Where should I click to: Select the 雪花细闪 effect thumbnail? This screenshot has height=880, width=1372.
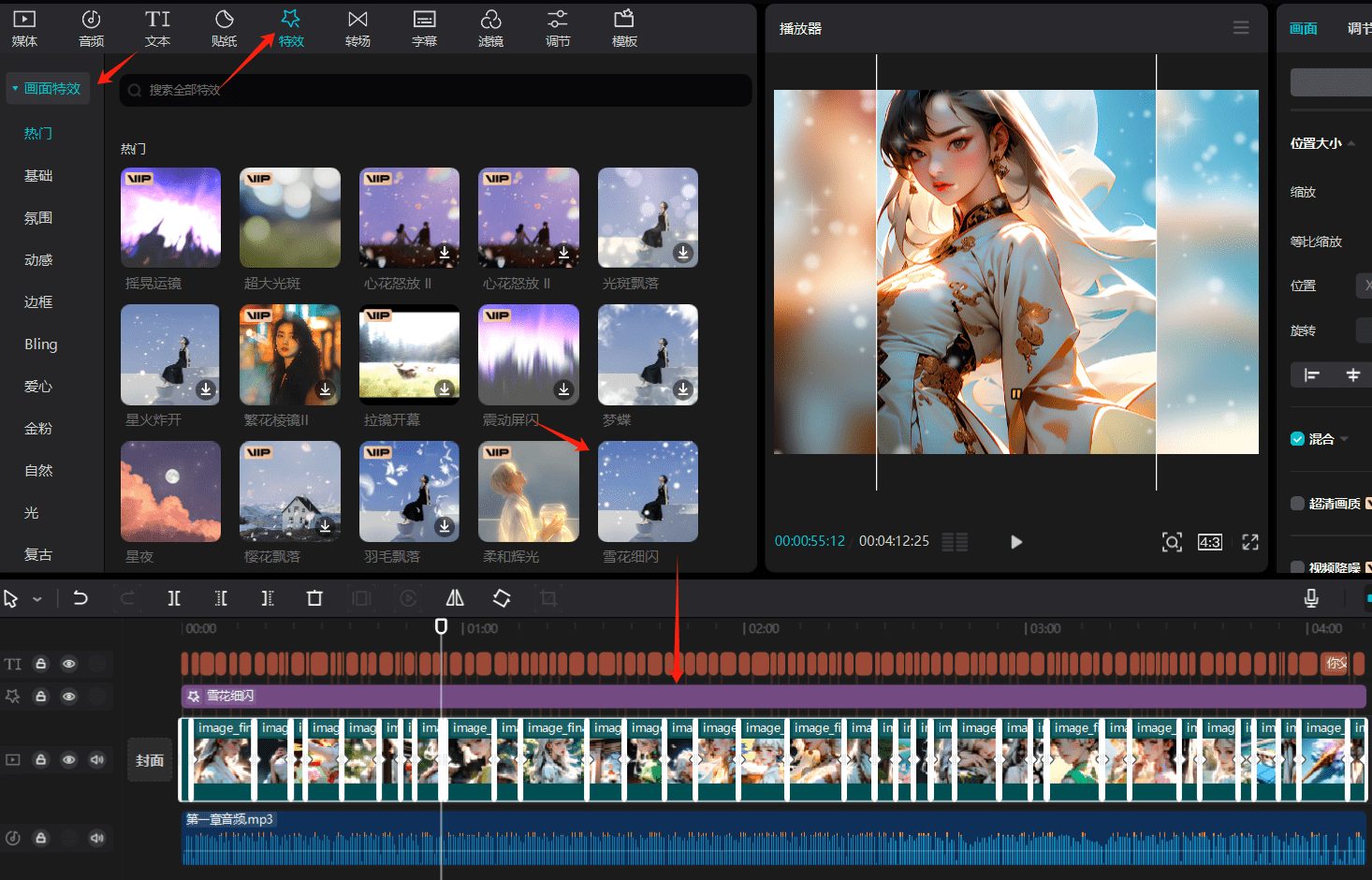[x=648, y=491]
